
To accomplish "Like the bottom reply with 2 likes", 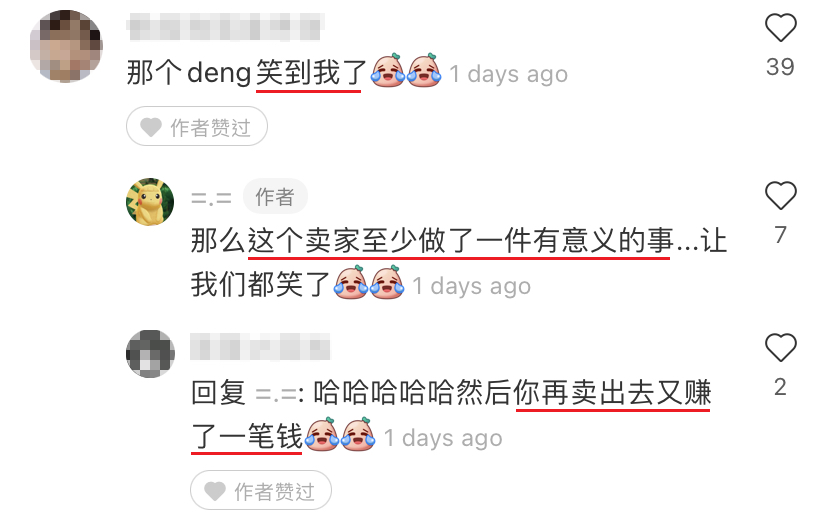I will [x=780, y=348].
